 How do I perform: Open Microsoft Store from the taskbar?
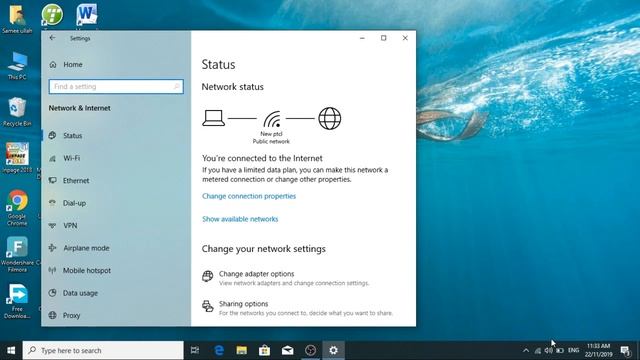(264, 350)
